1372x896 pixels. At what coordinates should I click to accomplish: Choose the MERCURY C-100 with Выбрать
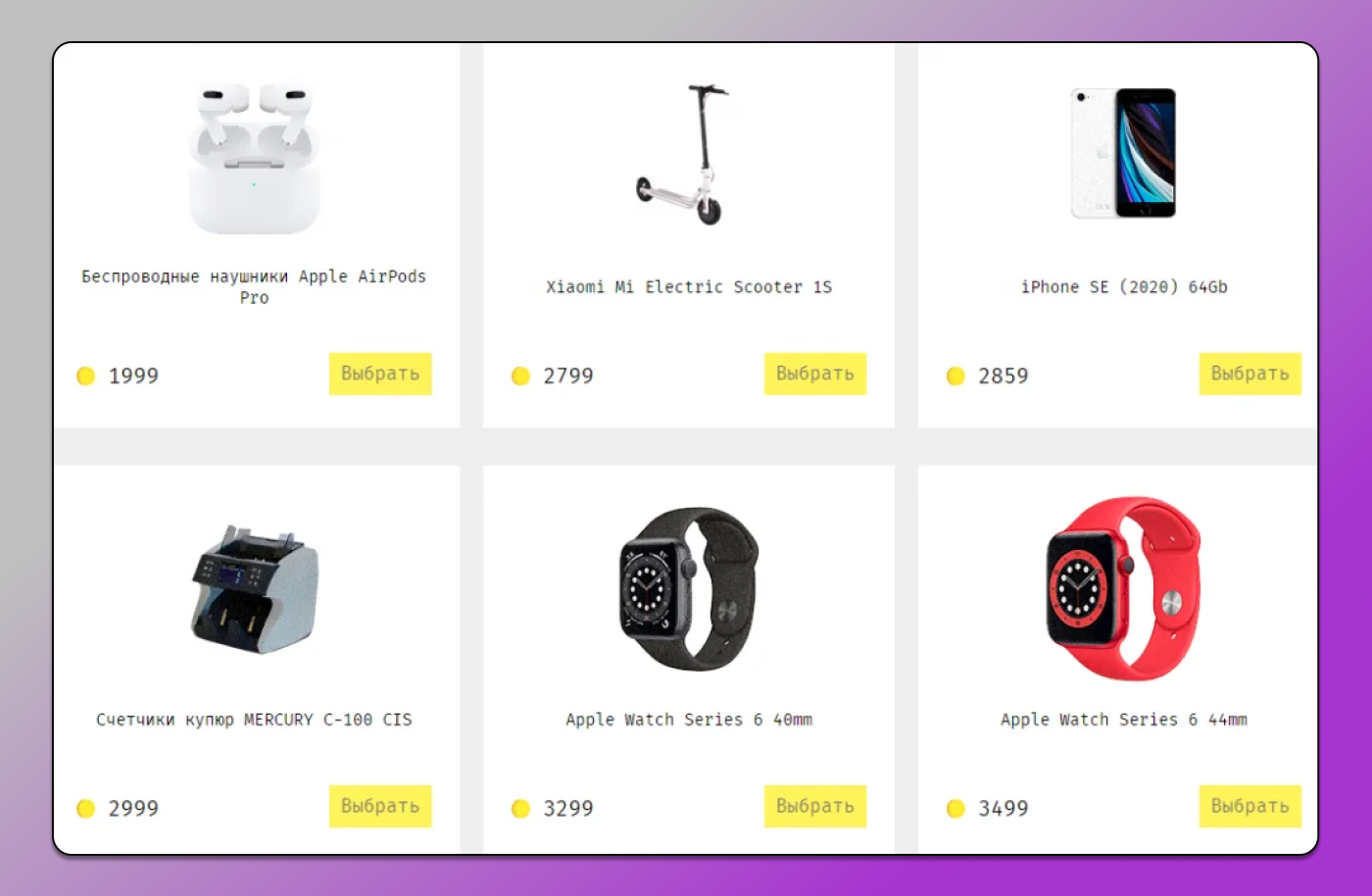click(380, 806)
